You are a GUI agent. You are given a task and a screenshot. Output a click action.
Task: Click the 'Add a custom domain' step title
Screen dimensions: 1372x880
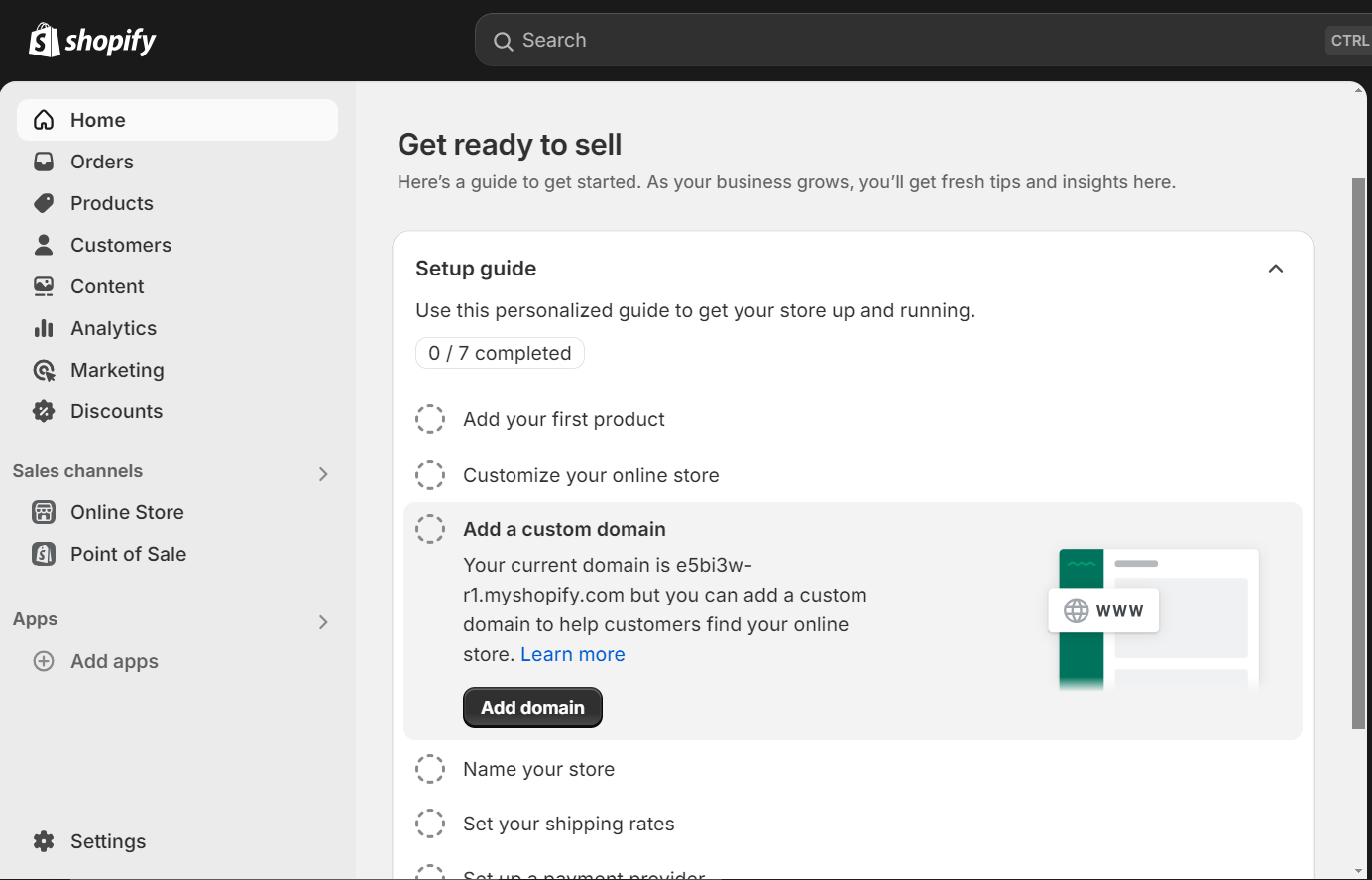(x=564, y=529)
